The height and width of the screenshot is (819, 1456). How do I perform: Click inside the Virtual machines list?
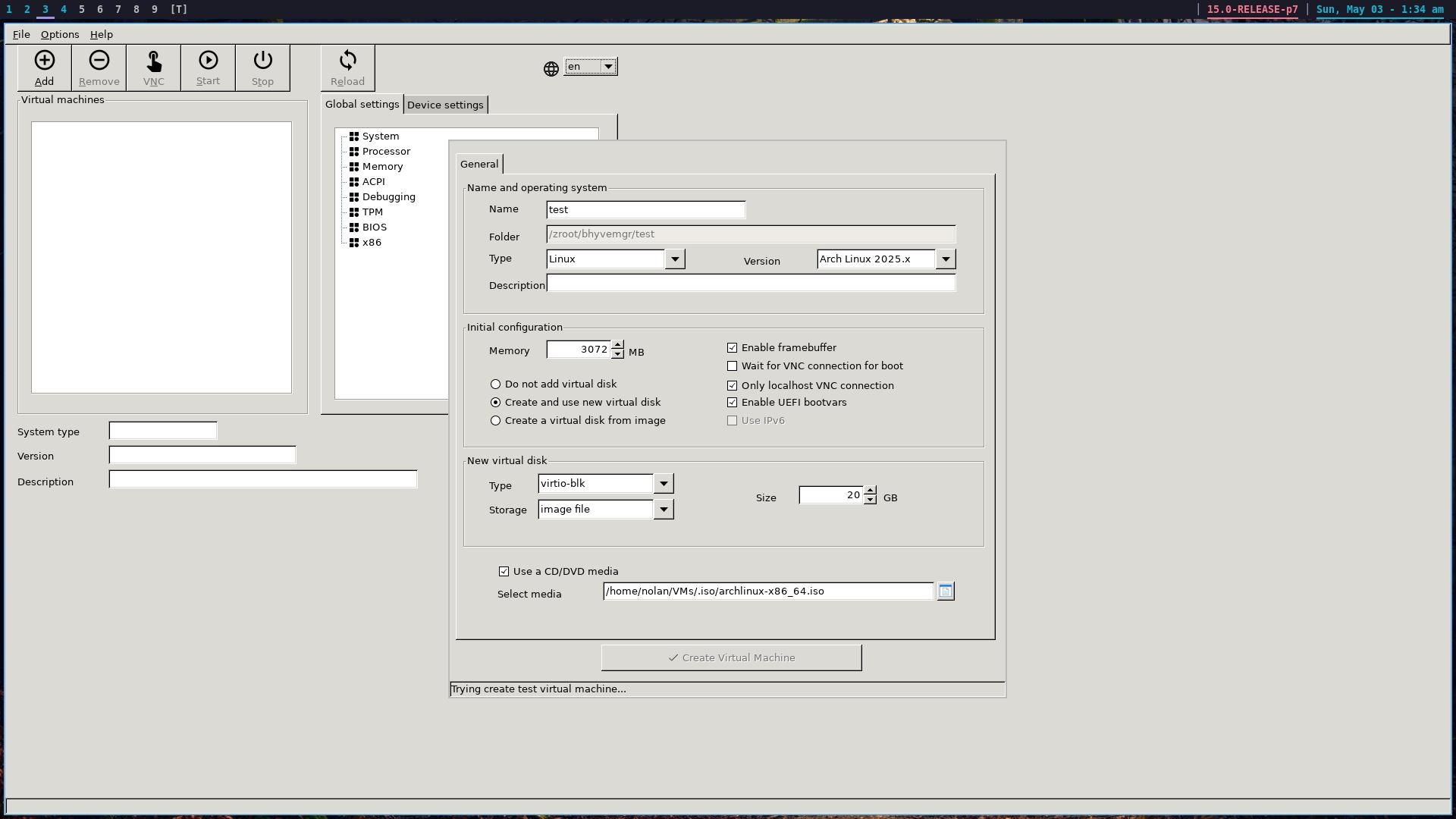click(162, 258)
